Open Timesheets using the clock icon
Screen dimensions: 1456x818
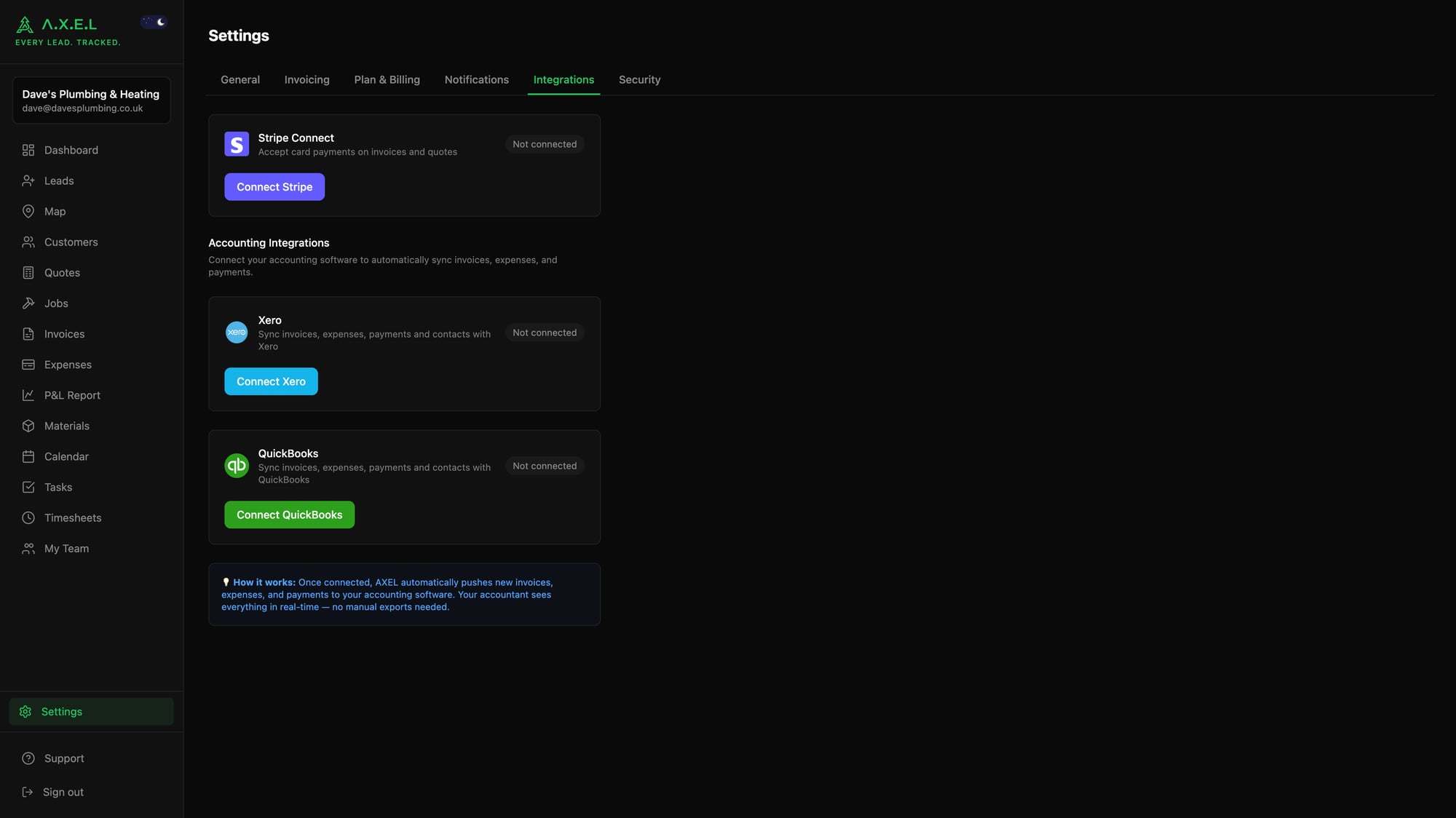coord(28,517)
